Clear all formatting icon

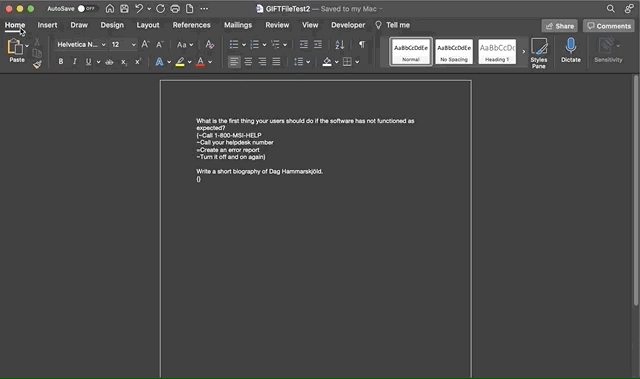[210, 44]
